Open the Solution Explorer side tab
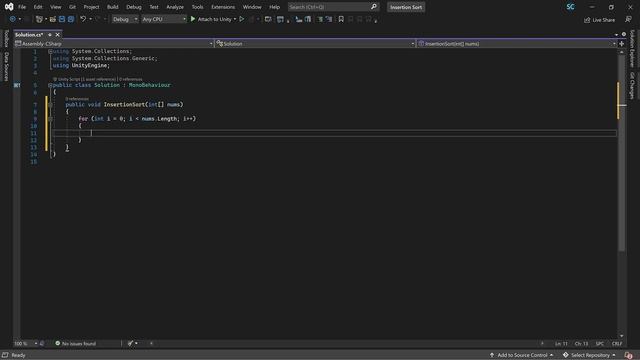Screen dimensions: 640x360 [632, 48]
